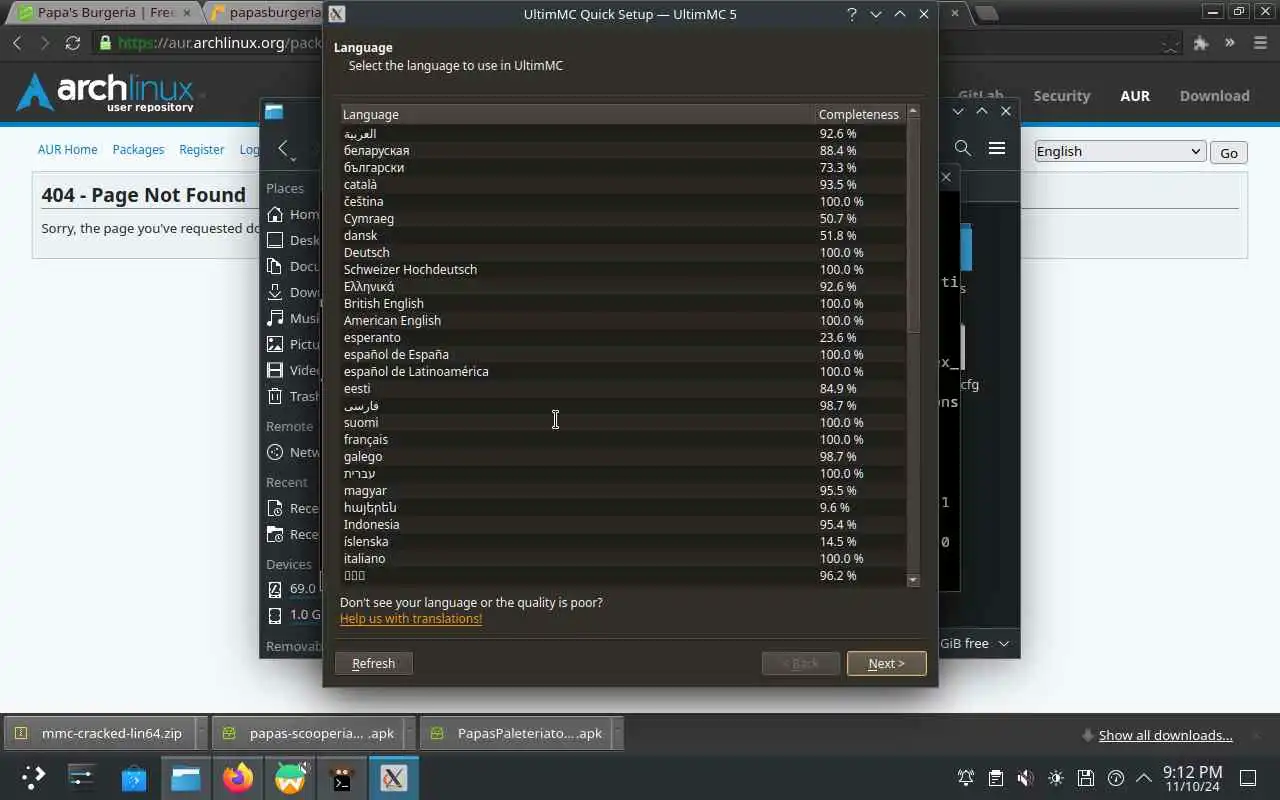
Task: Switch to Dolphin file manager in taskbar
Action: pyautogui.click(x=186, y=777)
